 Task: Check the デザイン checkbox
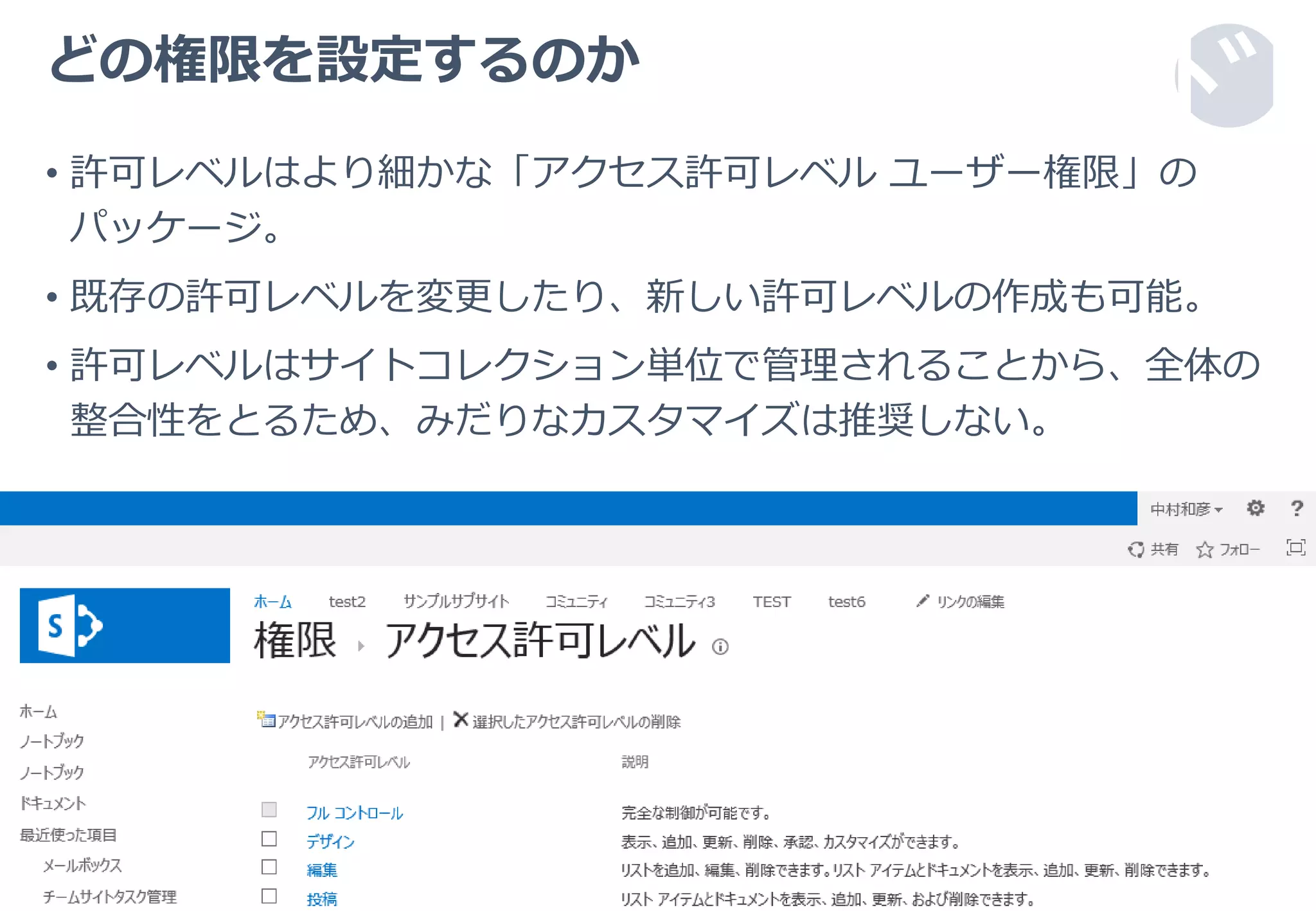coord(269,839)
